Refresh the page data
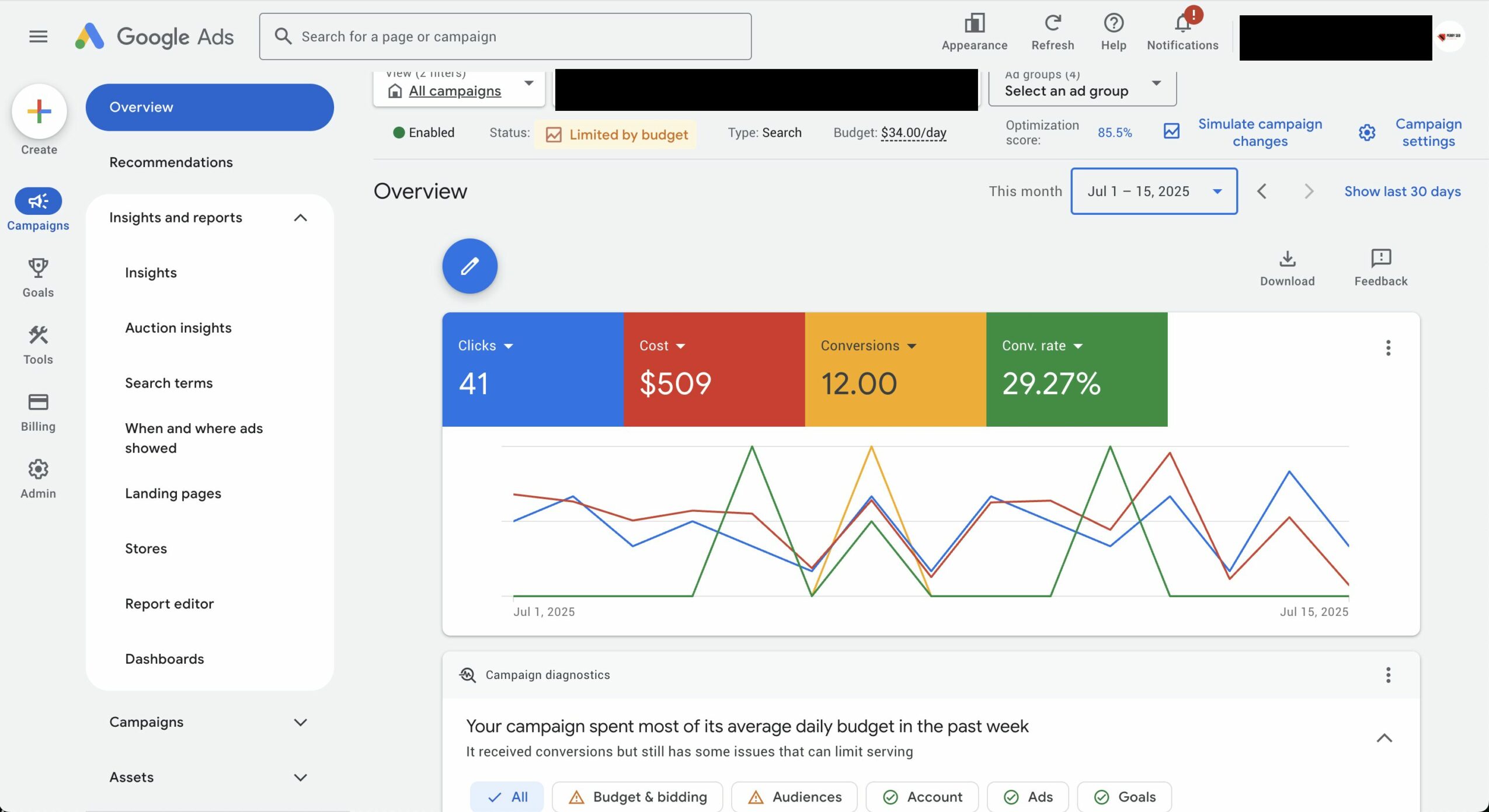This screenshot has height=812, width=1489. (x=1052, y=25)
